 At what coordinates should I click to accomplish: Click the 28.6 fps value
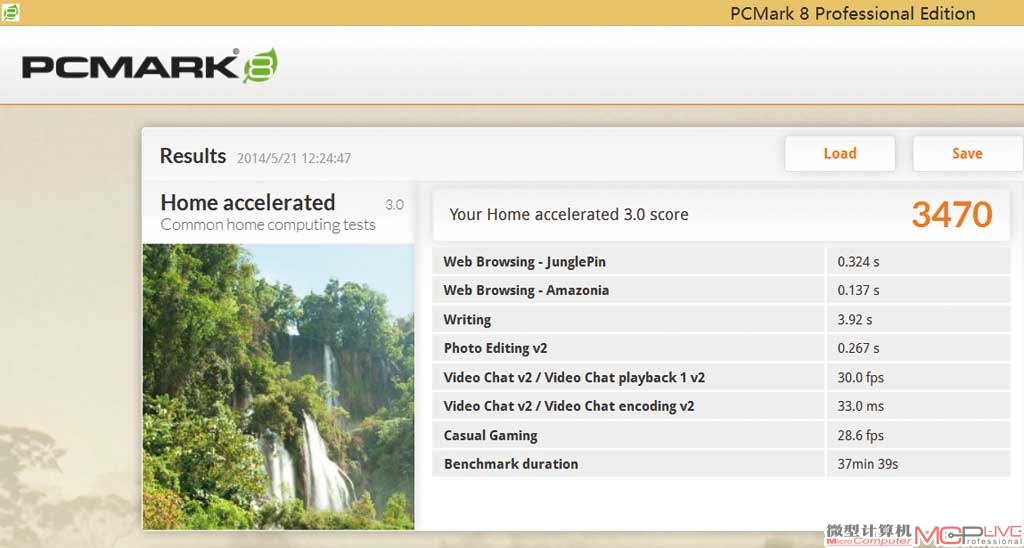[x=861, y=435]
